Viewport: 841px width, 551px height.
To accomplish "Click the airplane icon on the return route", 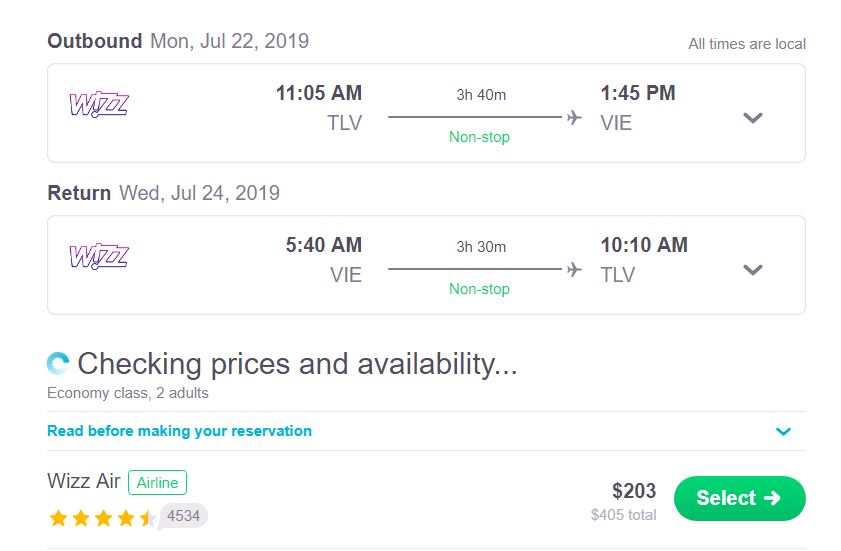I will click(574, 270).
